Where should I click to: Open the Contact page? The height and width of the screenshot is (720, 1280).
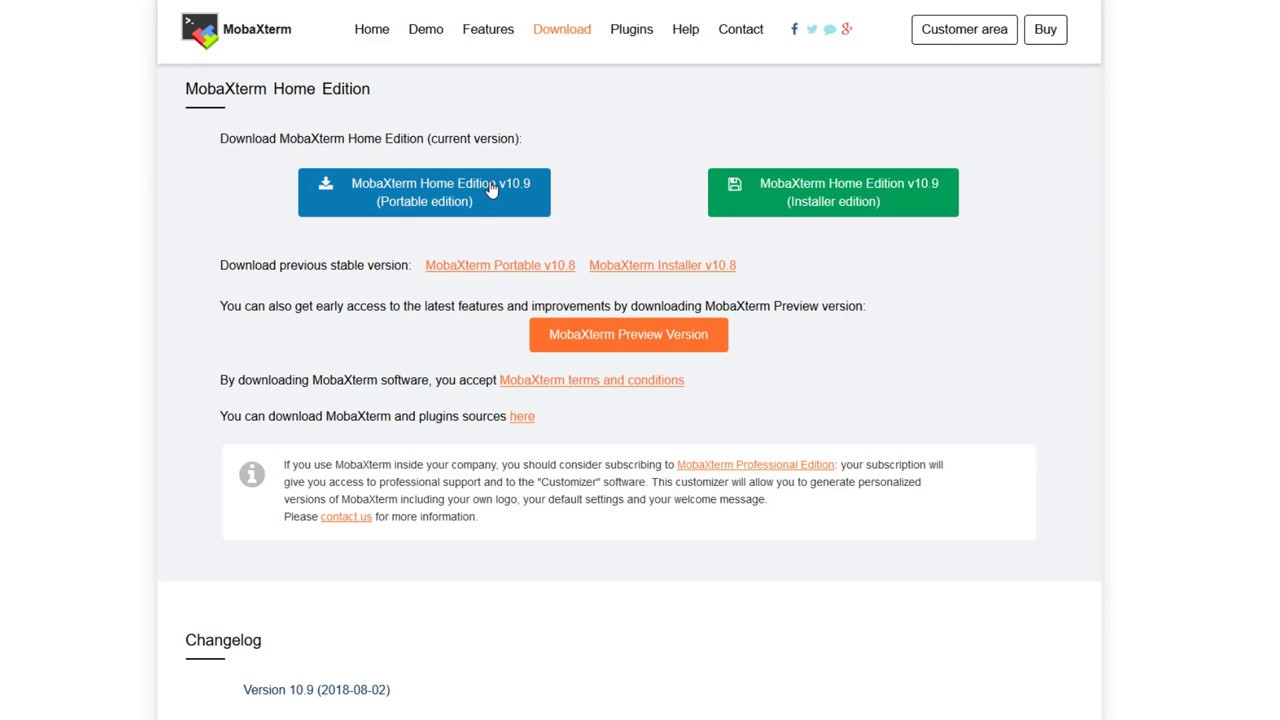741,29
